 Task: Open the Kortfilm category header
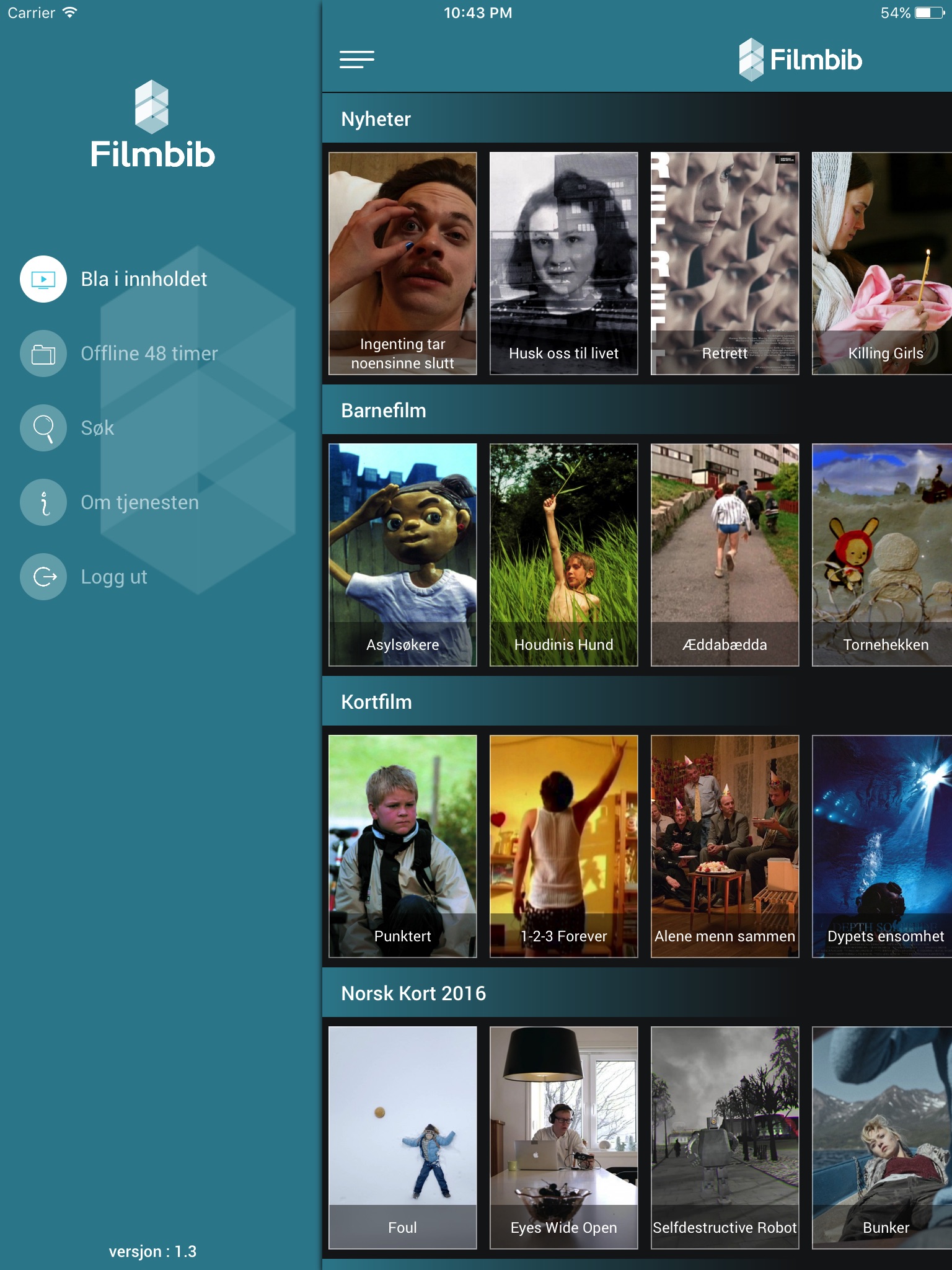point(637,701)
